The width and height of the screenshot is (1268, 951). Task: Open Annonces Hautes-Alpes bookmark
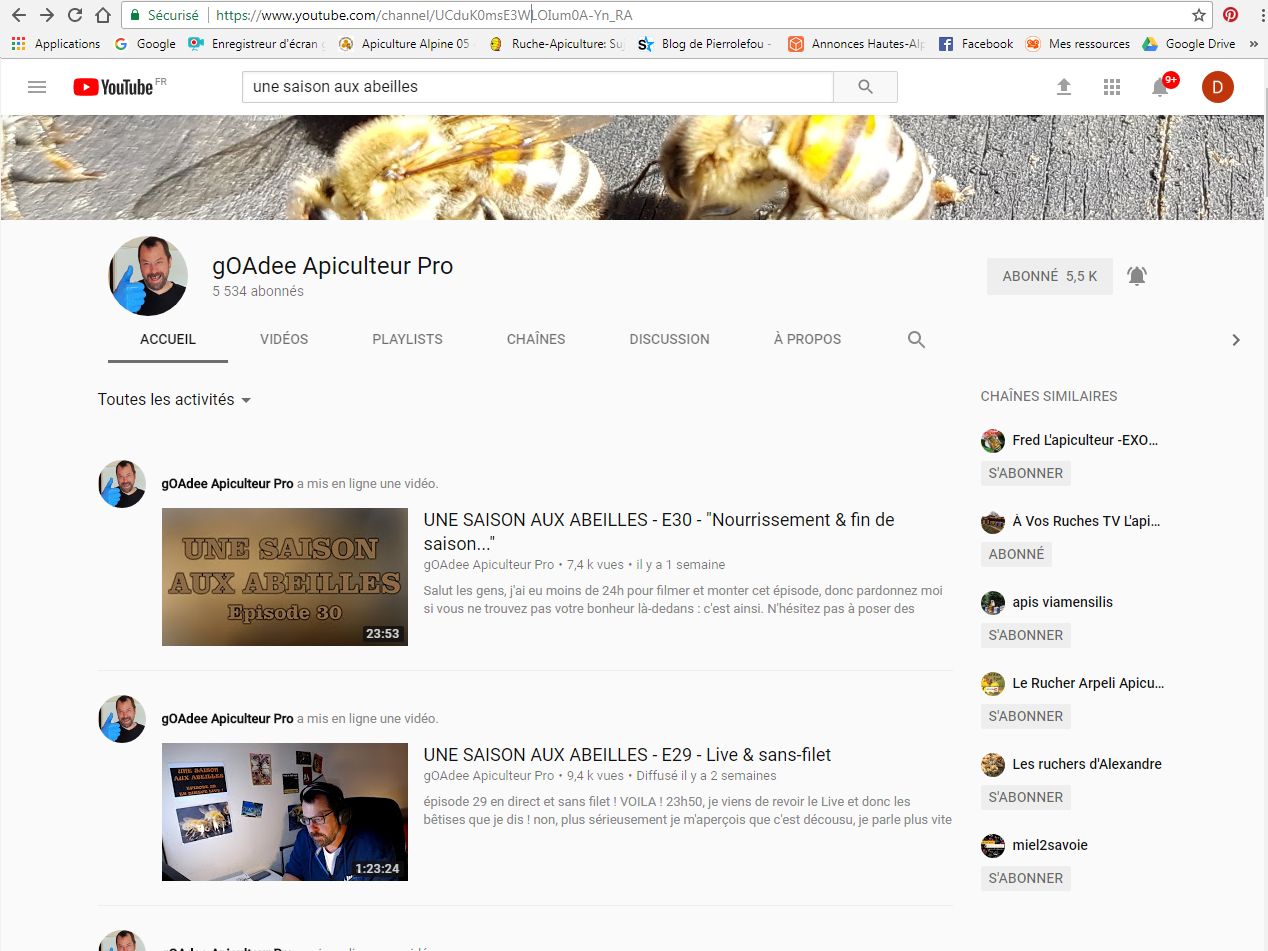[857, 44]
